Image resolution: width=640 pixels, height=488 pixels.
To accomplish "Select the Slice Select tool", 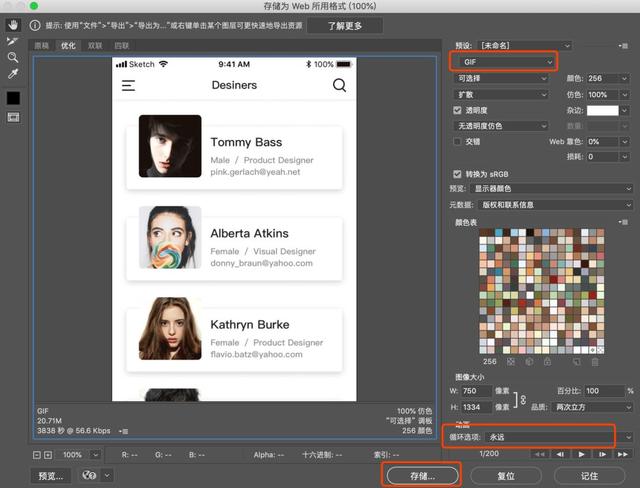I will [13, 41].
